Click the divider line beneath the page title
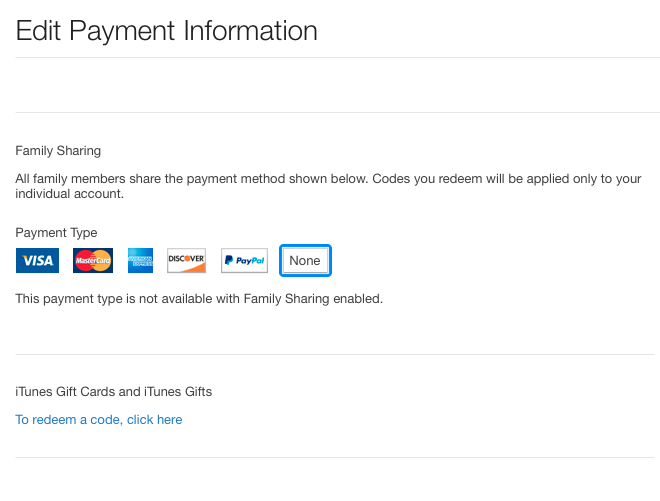This screenshot has width=660, height=501. coord(338,58)
